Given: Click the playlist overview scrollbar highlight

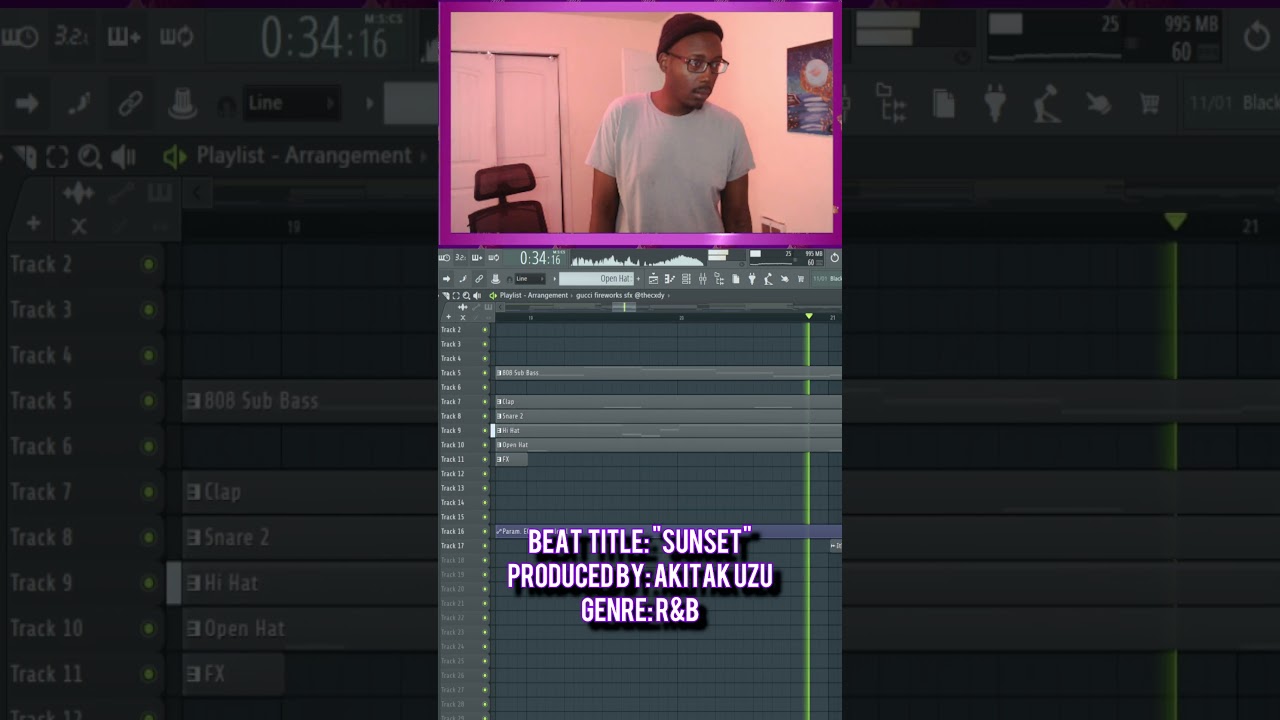Looking at the screenshot, I should [x=624, y=307].
